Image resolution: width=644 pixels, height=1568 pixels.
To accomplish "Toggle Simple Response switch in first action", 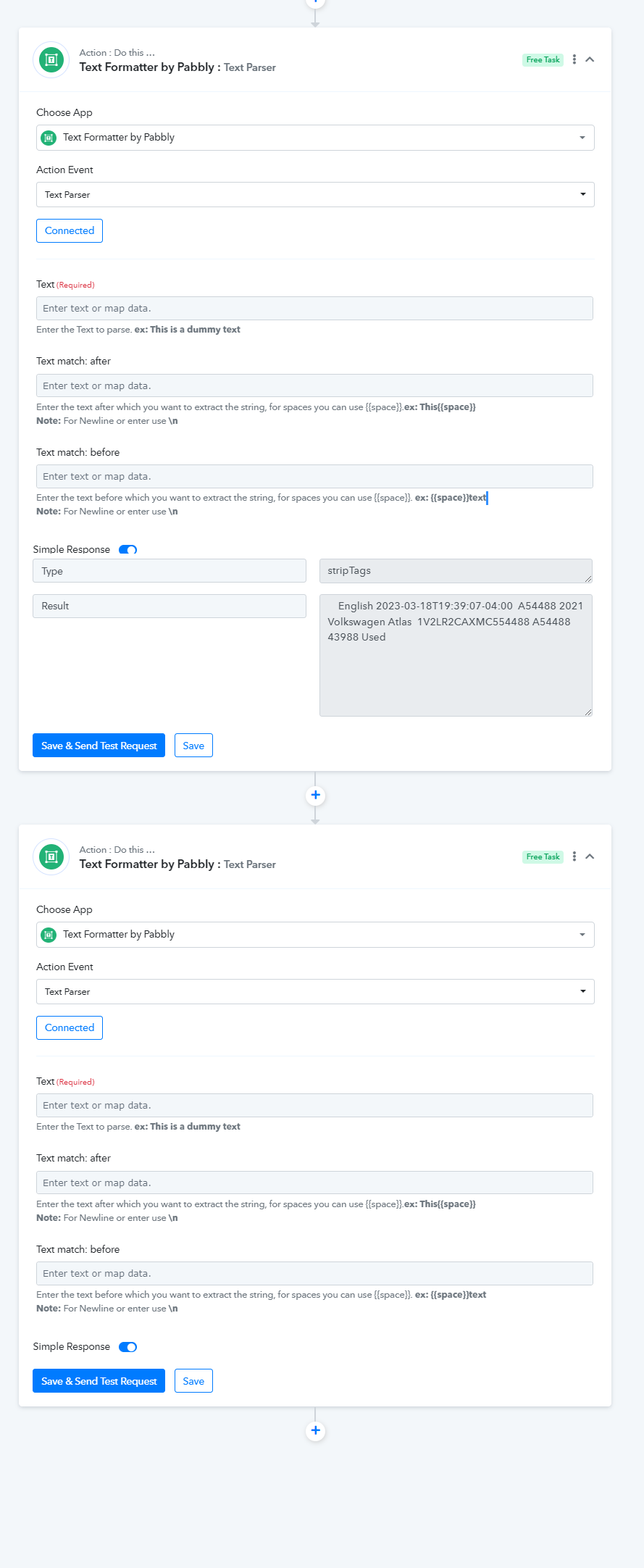I will tap(127, 550).
